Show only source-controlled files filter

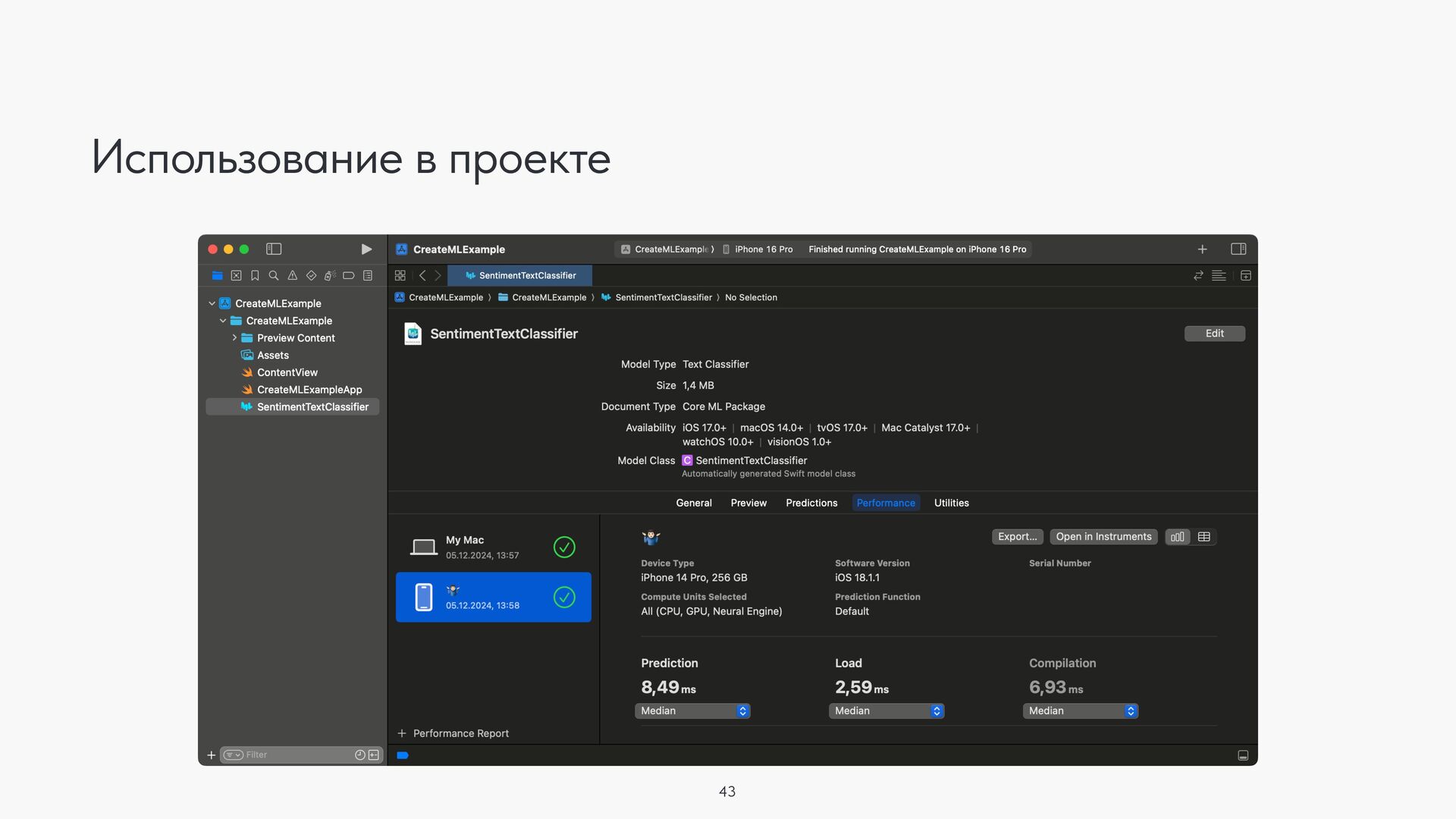(374, 755)
